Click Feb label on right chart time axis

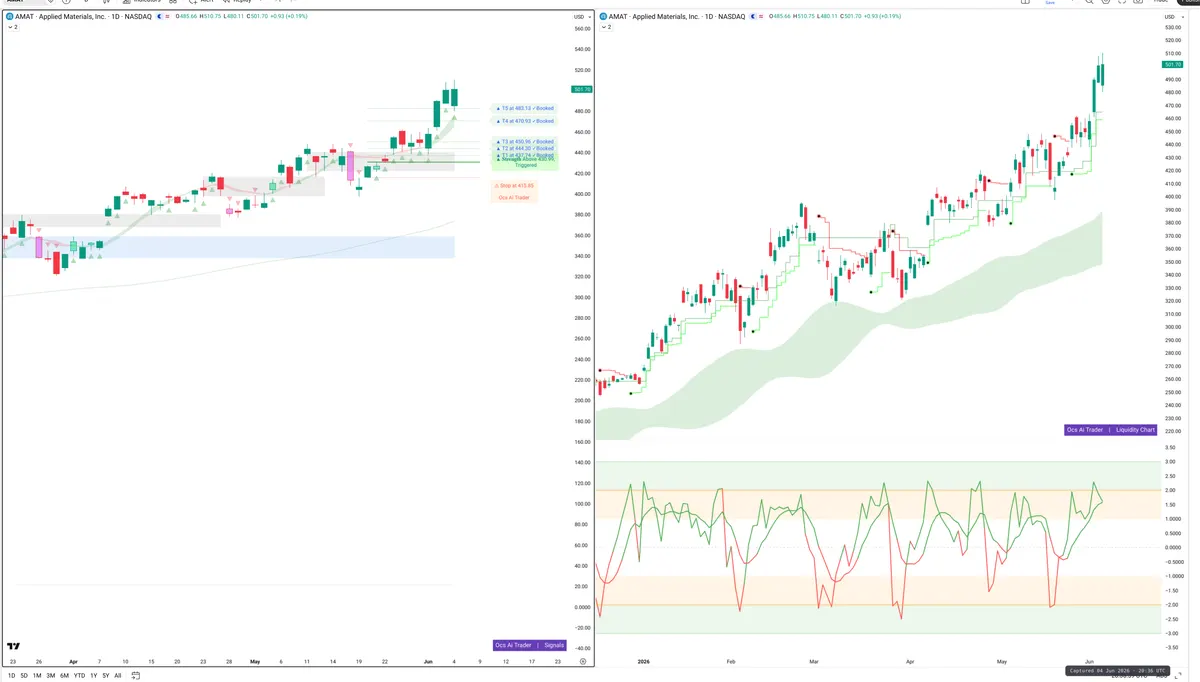(731, 661)
